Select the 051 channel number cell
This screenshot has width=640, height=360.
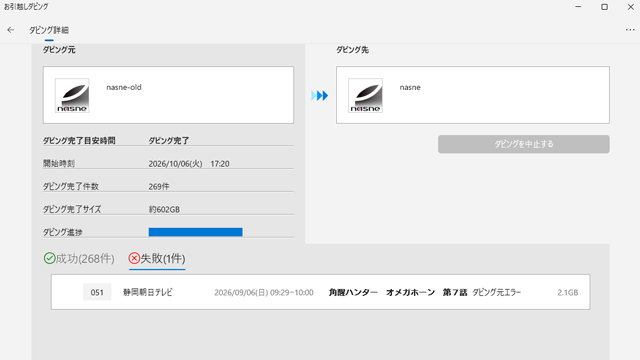tap(97, 292)
